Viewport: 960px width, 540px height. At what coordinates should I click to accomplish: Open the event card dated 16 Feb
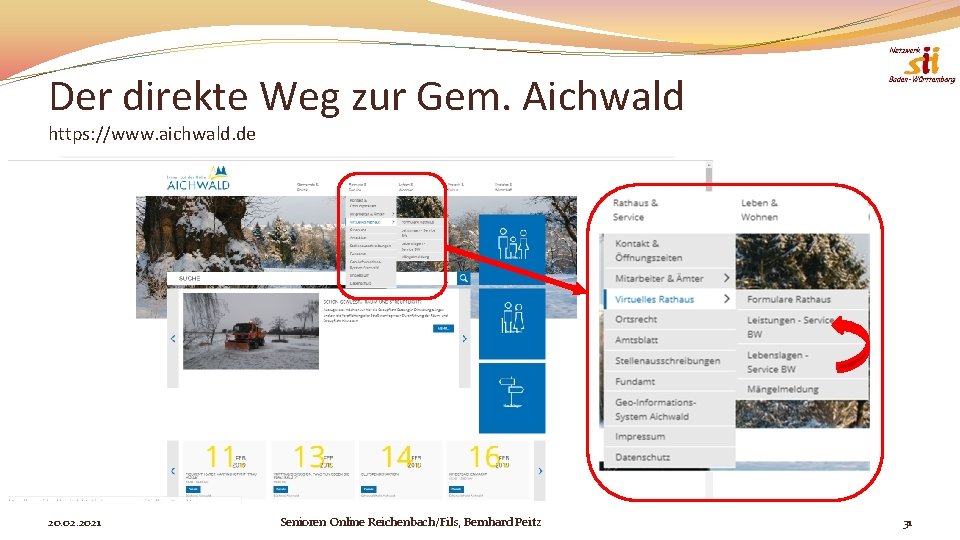coord(489,469)
